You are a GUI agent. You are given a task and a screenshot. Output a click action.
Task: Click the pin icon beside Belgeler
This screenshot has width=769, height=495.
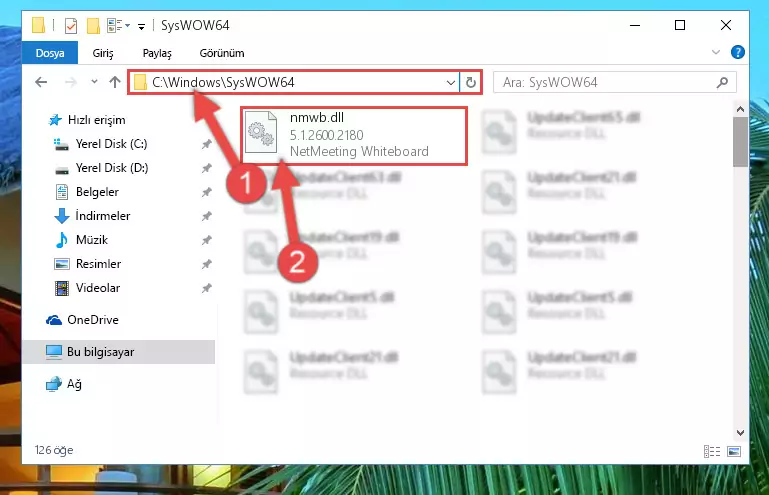click(206, 192)
